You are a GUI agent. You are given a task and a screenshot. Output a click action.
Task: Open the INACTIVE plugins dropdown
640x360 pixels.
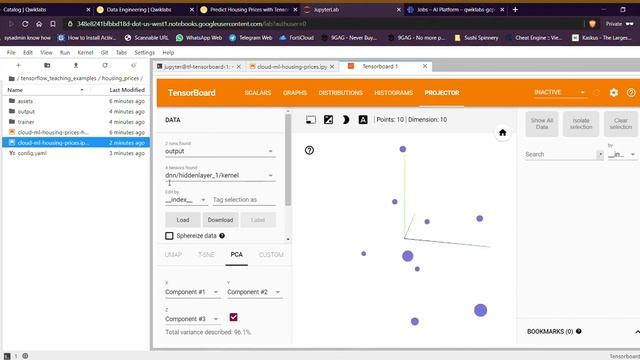560,93
